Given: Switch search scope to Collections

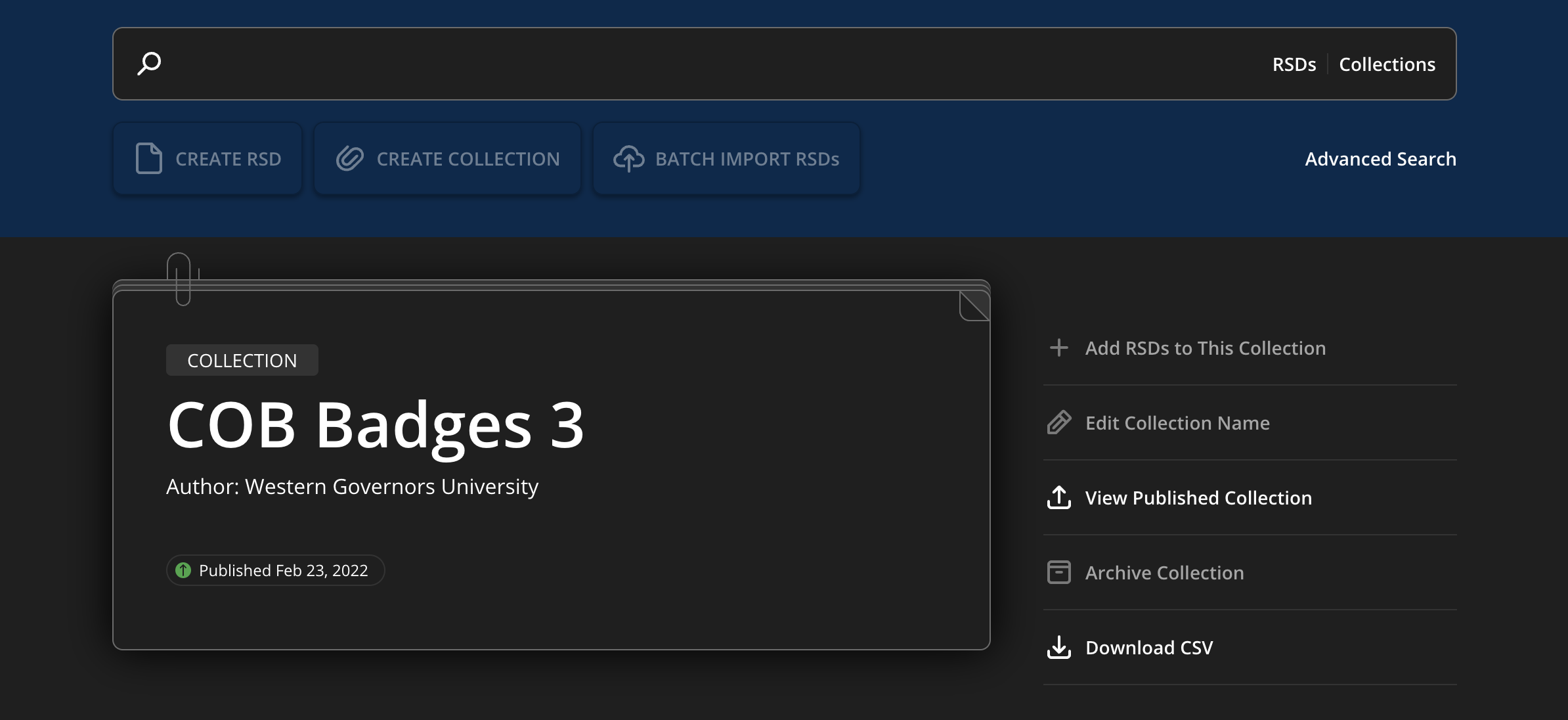Looking at the screenshot, I should (1387, 64).
